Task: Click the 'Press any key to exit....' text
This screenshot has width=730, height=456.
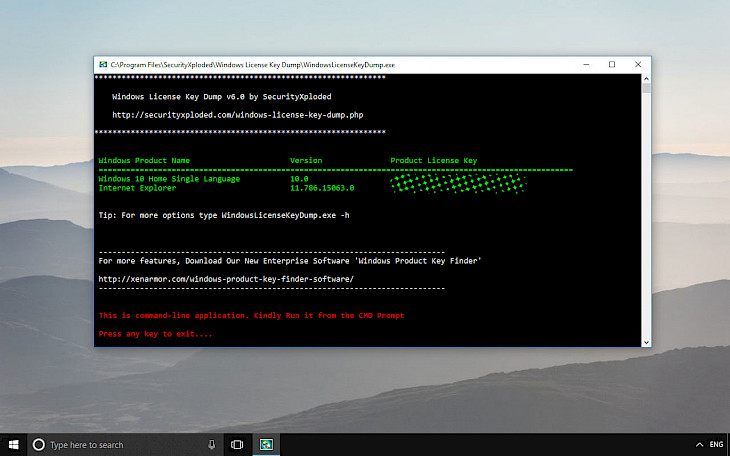Action: (x=155, y=334)
